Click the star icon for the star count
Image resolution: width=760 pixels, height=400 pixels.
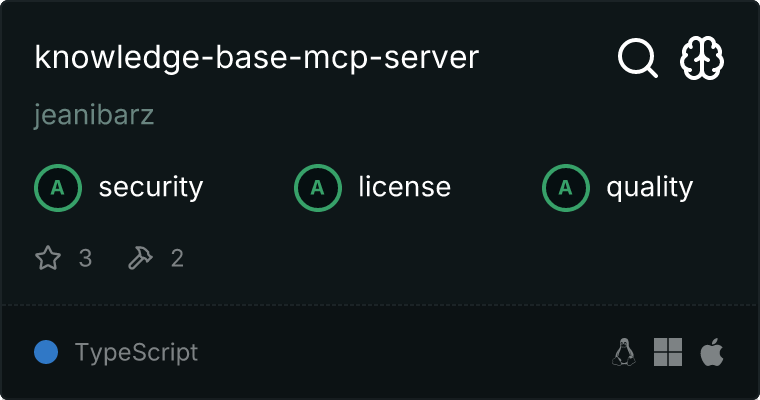tap(48, 259)
